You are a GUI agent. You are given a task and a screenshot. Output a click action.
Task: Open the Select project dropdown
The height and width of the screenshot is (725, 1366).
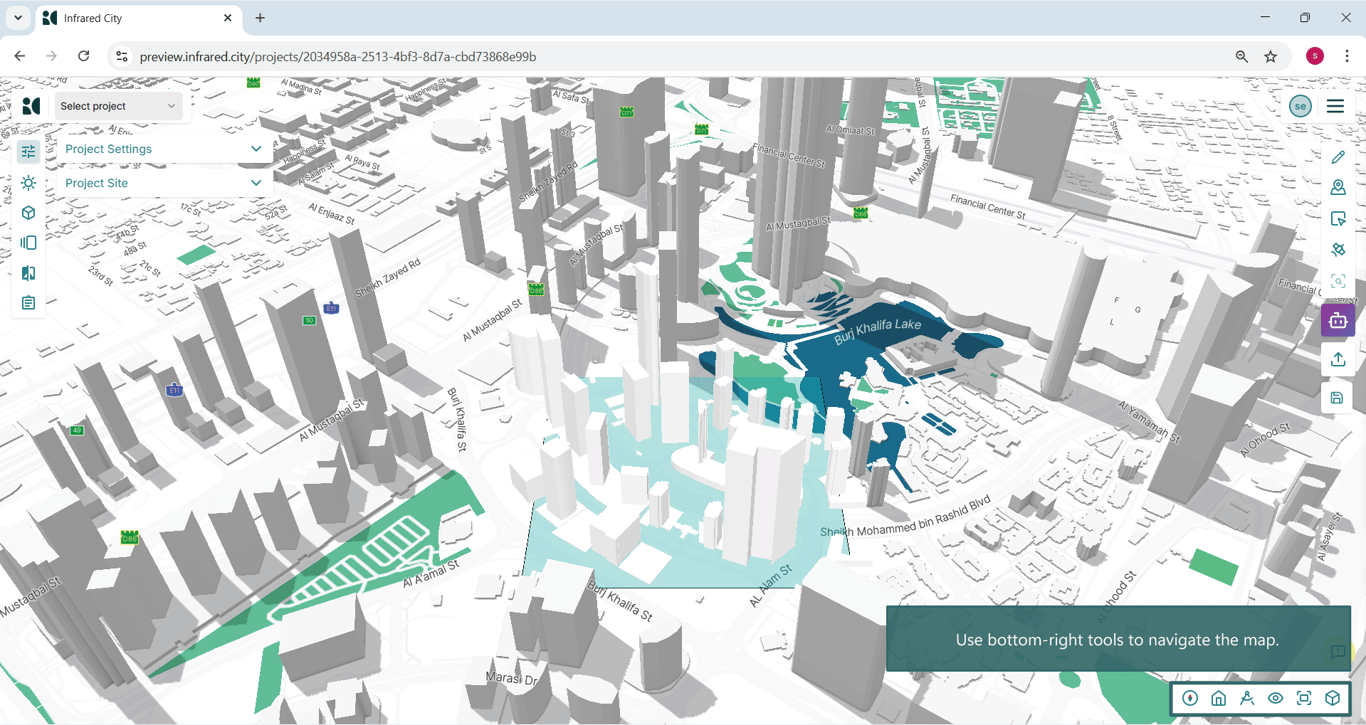click(x=118, y=106)
